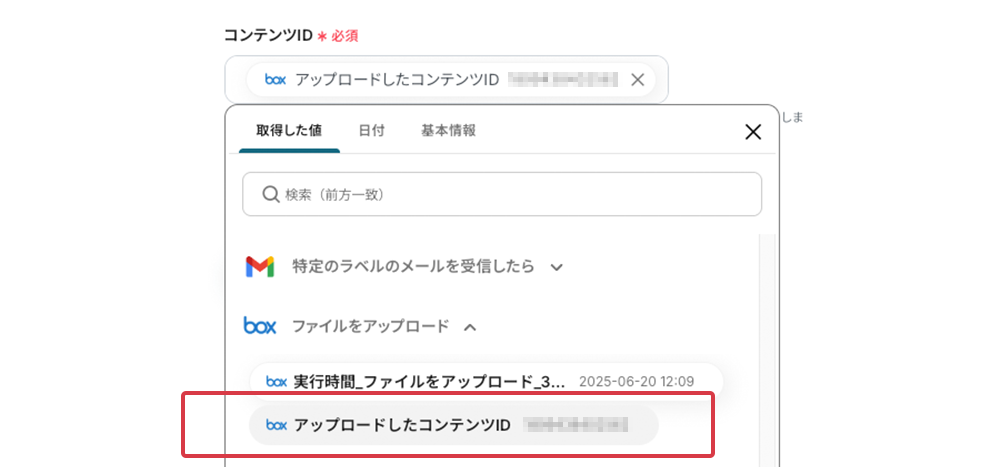Click the Box icon on highlighted コンテンツID item
This screenshot has width=1000, height=467.
pyautogui.click(x=276, y=425)
